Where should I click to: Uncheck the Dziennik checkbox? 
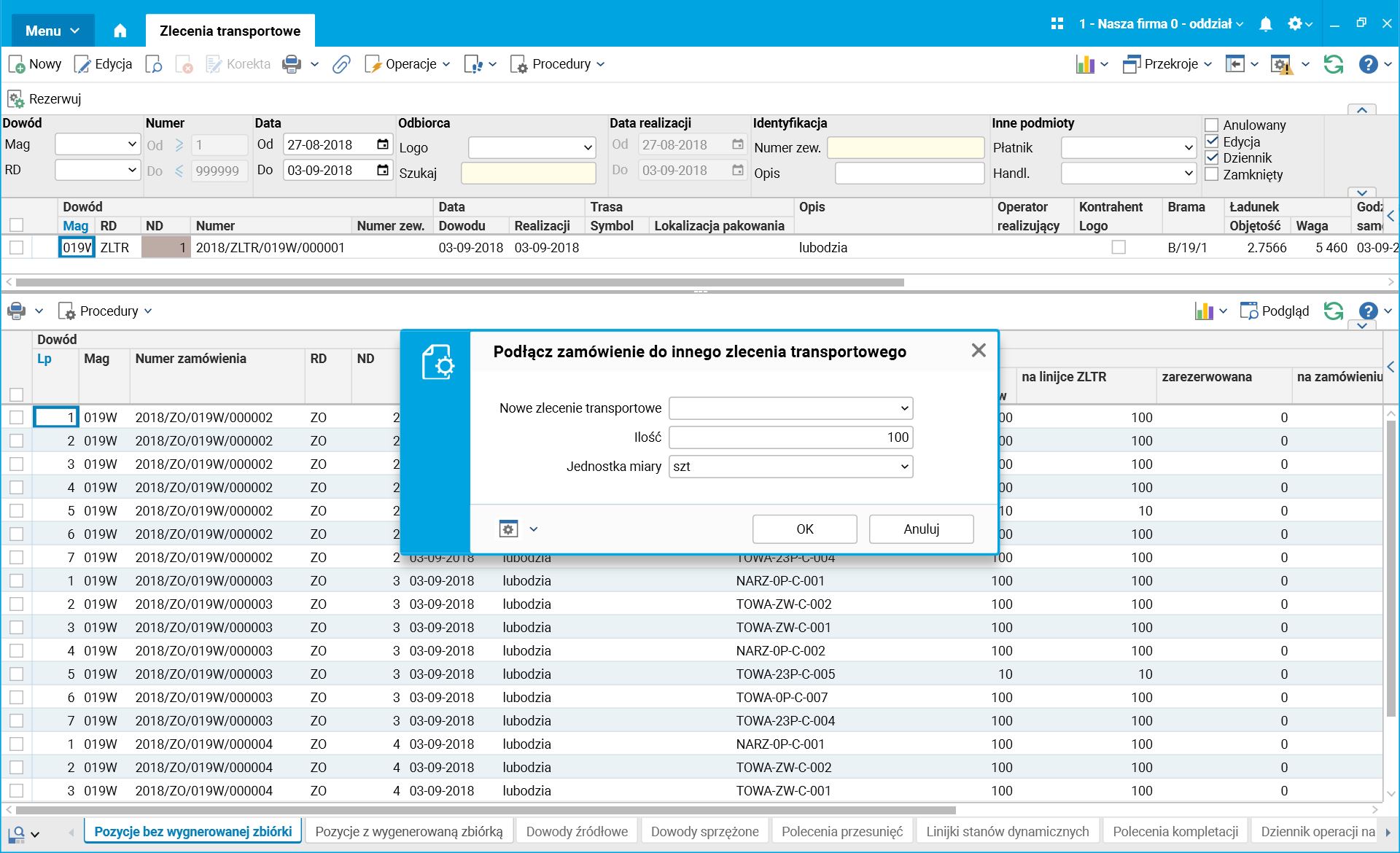(x=1212, y=157)
